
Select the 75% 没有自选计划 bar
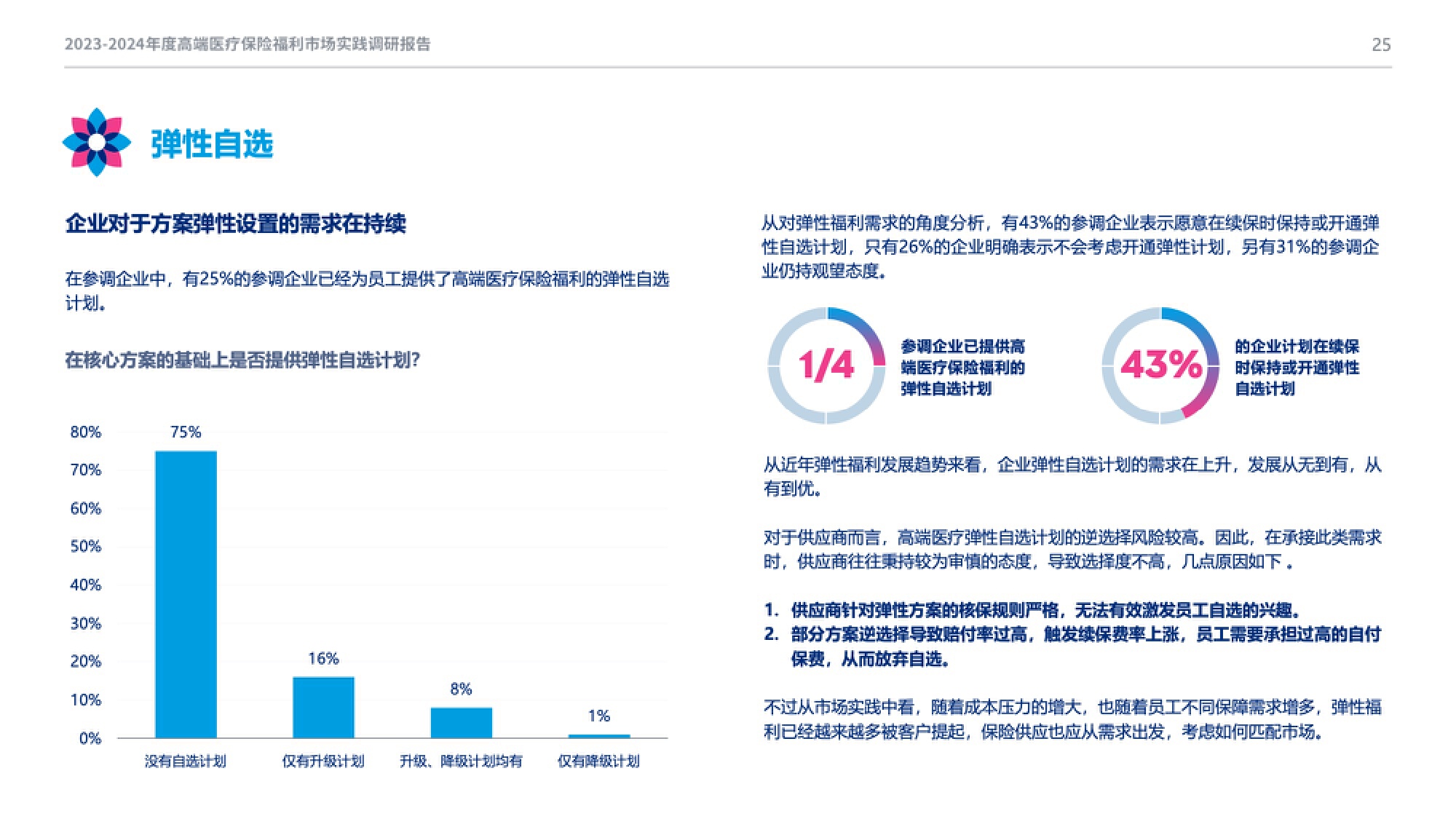[186, 593]
